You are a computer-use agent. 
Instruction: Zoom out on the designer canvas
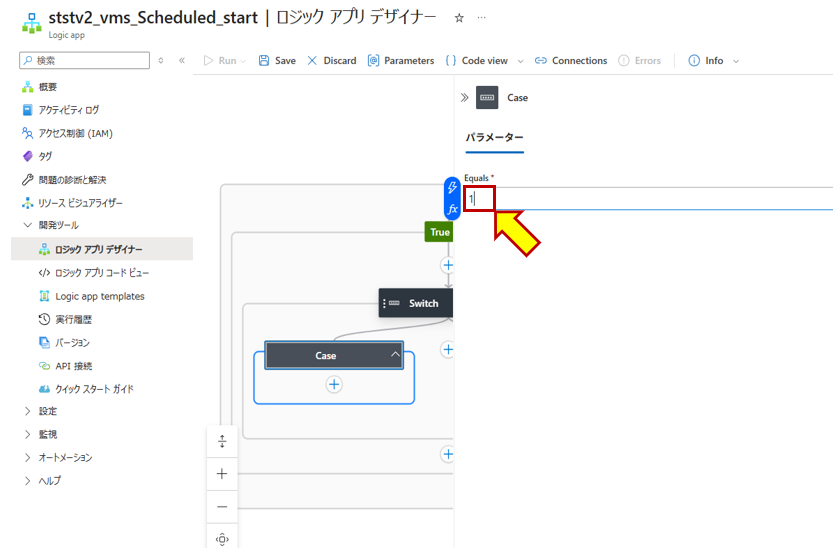pyautogui.click(x=222, y=507)
